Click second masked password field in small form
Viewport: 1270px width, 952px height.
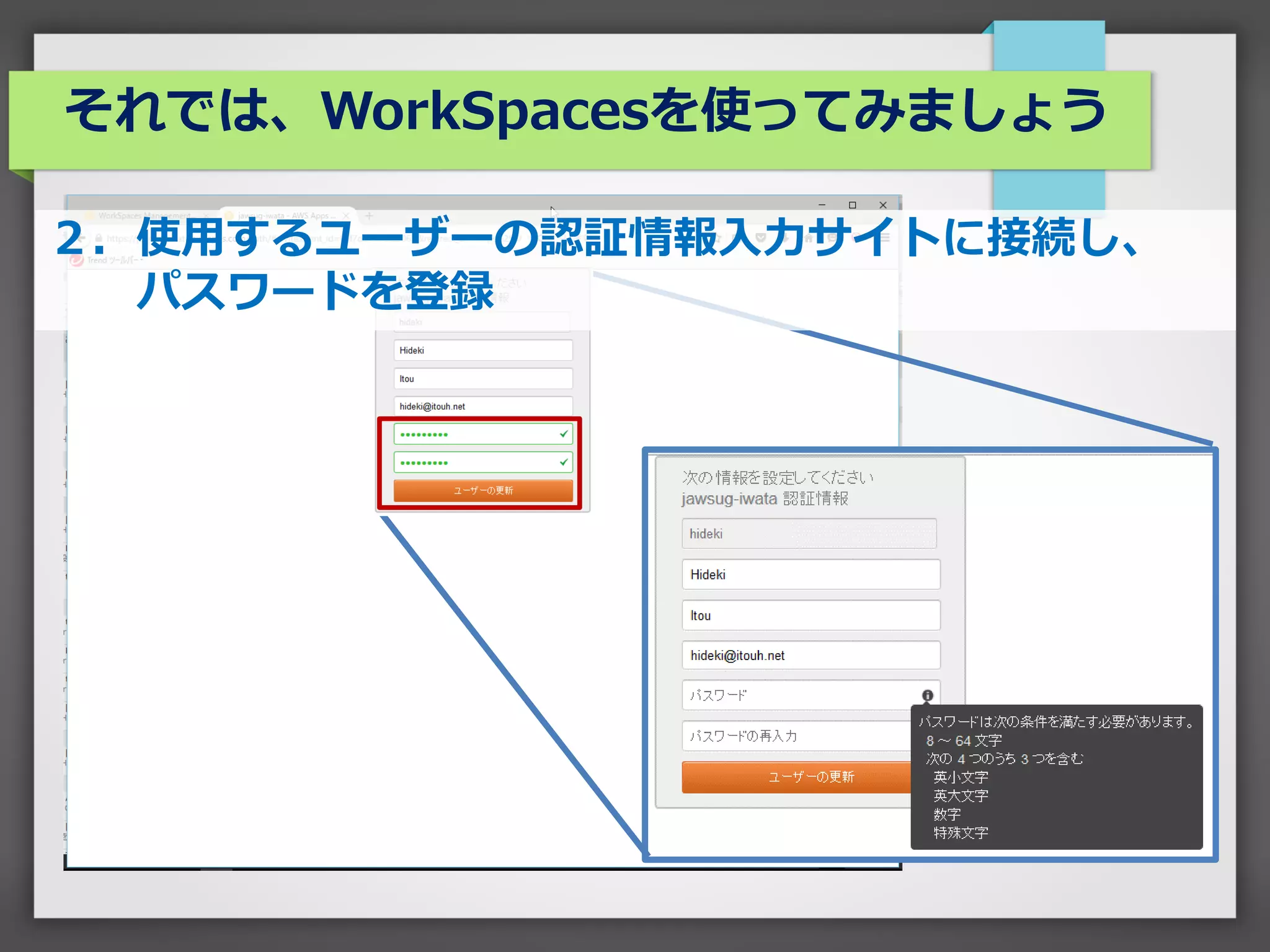[483, 462]
